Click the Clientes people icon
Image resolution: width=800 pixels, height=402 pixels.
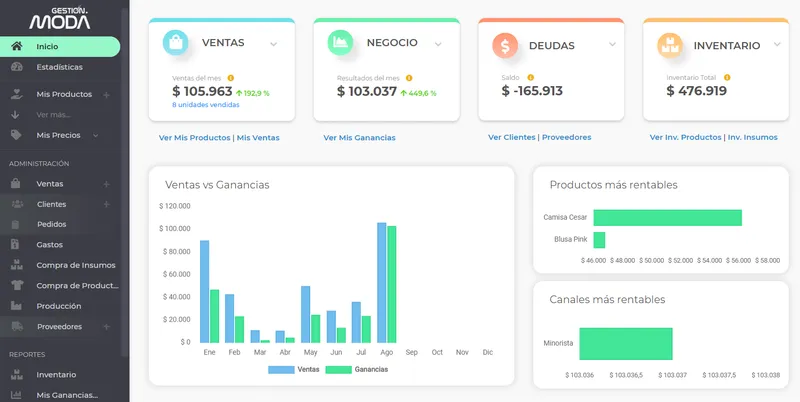pyautogui.click(x=17, y=204)
